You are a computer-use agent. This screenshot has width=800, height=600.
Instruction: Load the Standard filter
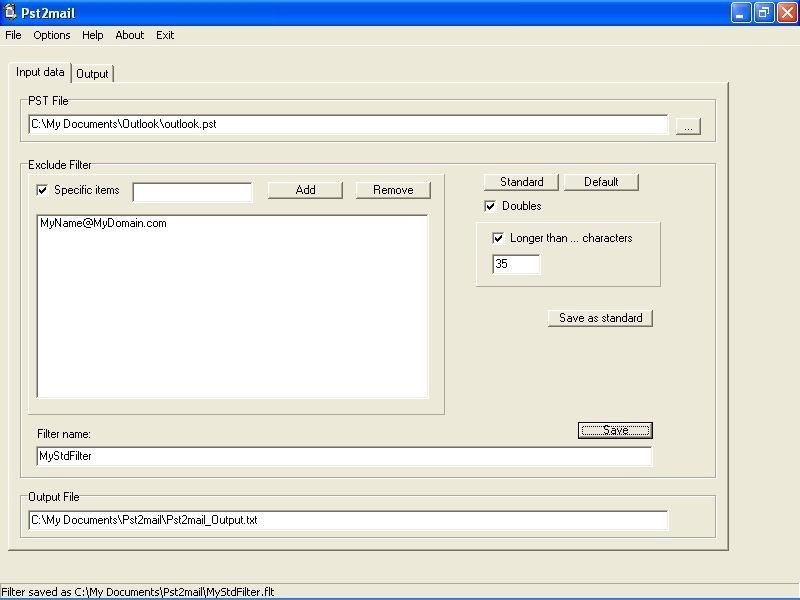point(521,182)
